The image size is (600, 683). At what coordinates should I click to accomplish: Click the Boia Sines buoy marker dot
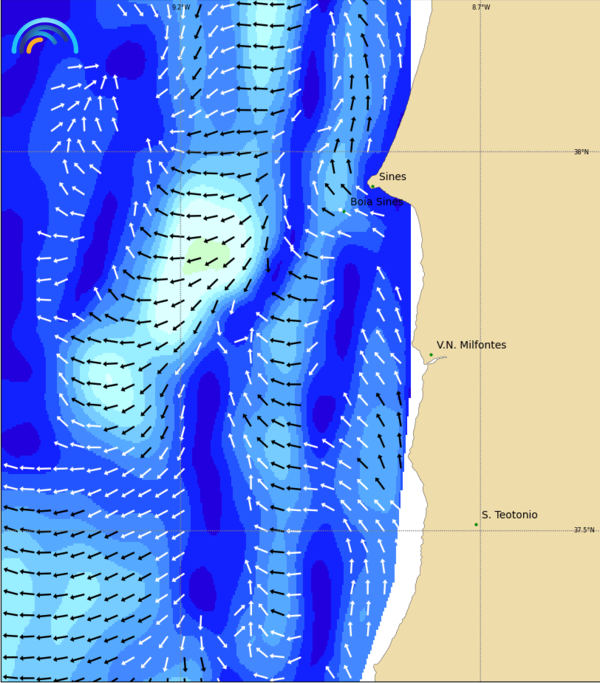coord(344,211)
